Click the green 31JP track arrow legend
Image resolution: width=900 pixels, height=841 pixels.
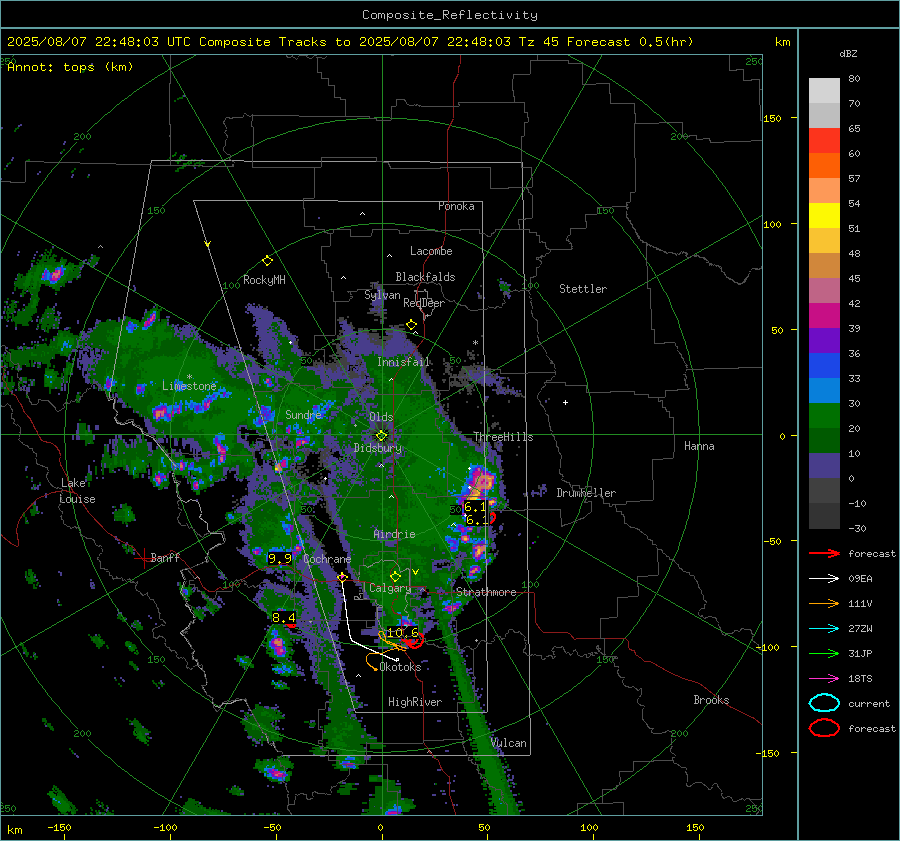point(824,653)
